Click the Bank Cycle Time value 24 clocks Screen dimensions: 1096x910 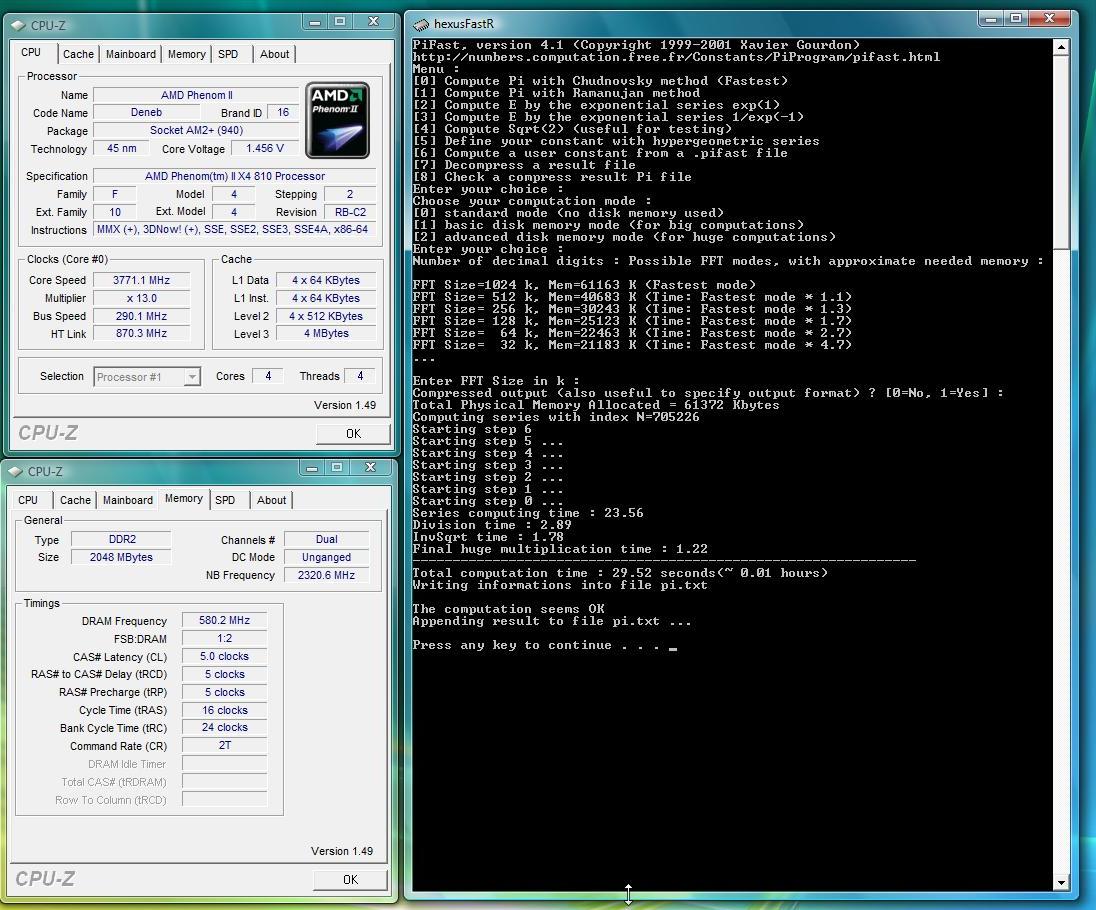224,728
